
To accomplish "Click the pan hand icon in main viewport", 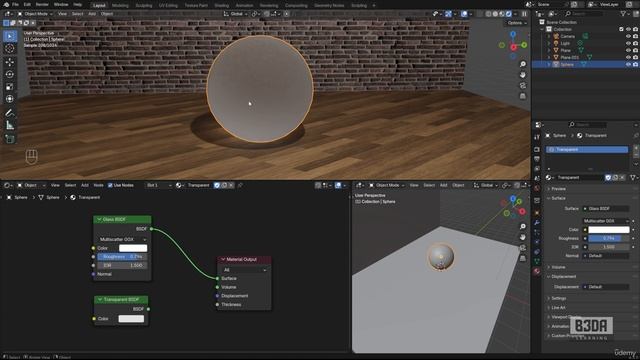I will coord(523,75).
